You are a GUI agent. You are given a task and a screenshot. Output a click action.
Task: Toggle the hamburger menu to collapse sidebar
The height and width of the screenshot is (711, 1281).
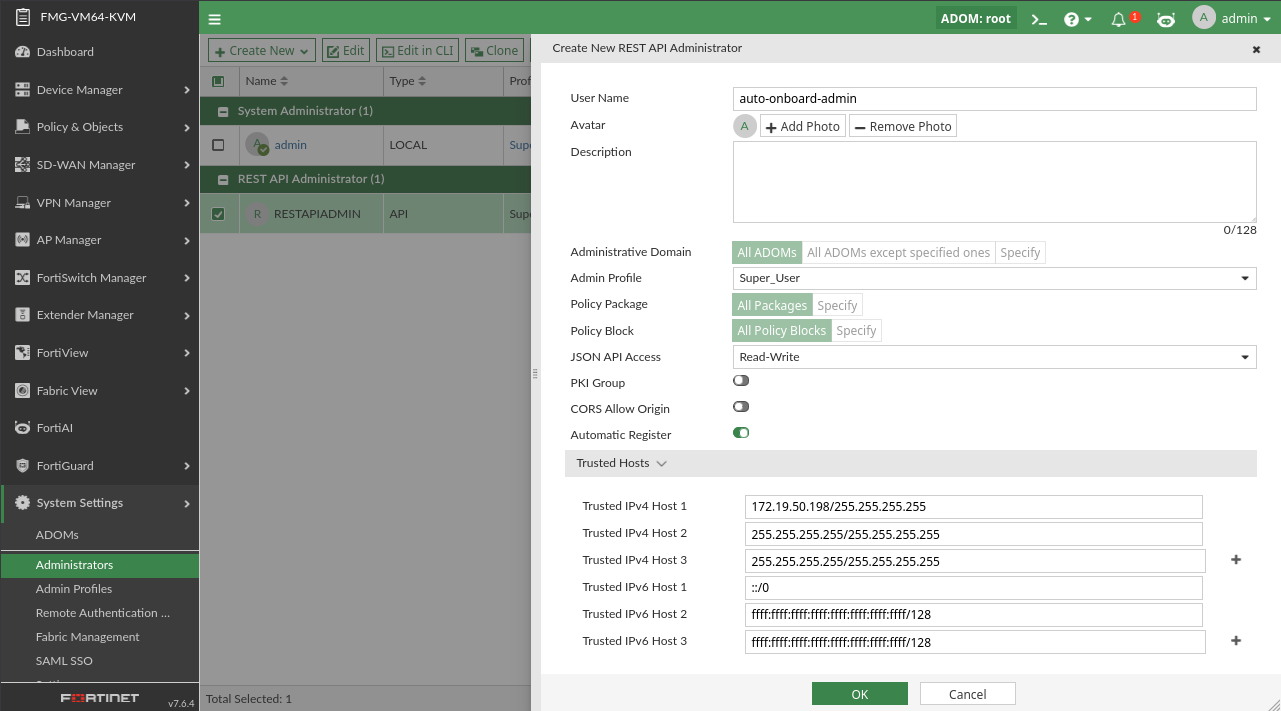click(215, 19)
